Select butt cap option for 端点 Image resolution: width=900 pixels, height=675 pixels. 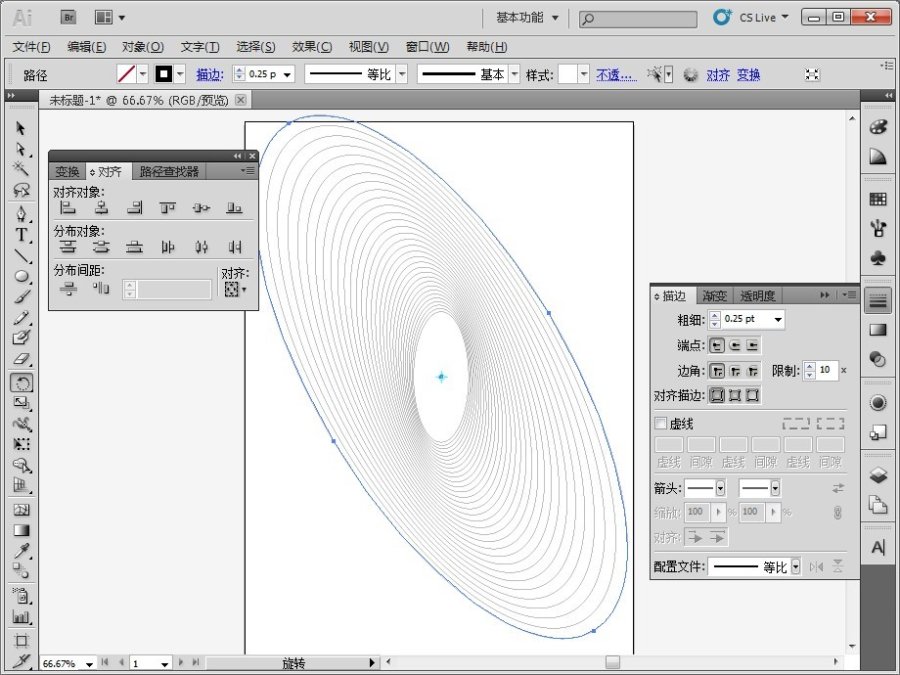[x=717, y=345]
